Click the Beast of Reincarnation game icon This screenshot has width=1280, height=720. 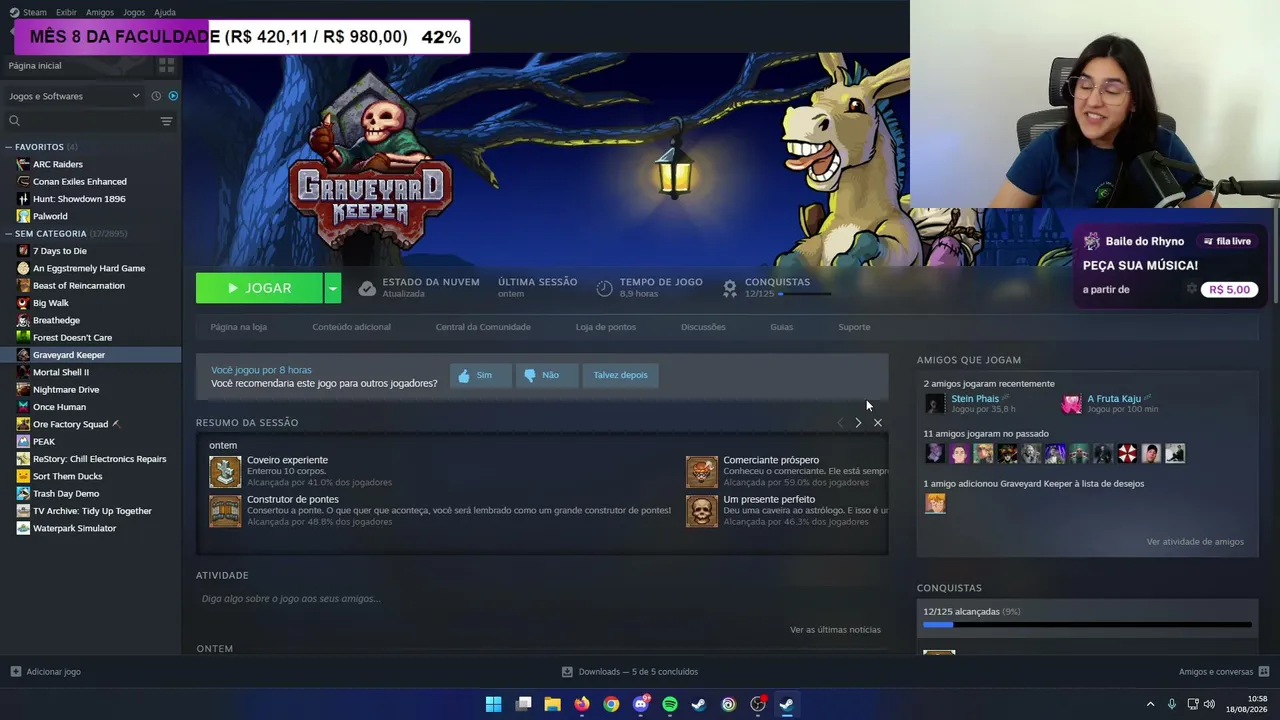click(23, 286)
